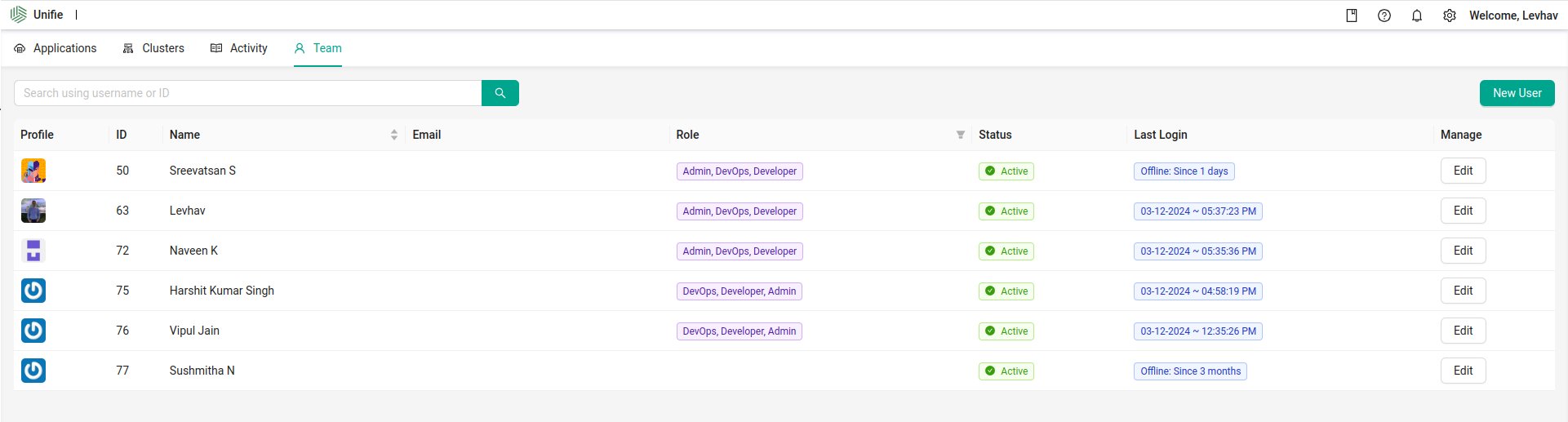The image size is (1568, 422).
Task: Click the New User button
Action: coord(1517,93)
